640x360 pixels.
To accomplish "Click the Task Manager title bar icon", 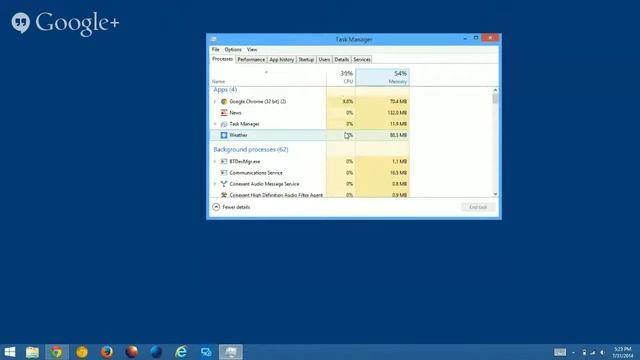I will (x=213, y=39).
